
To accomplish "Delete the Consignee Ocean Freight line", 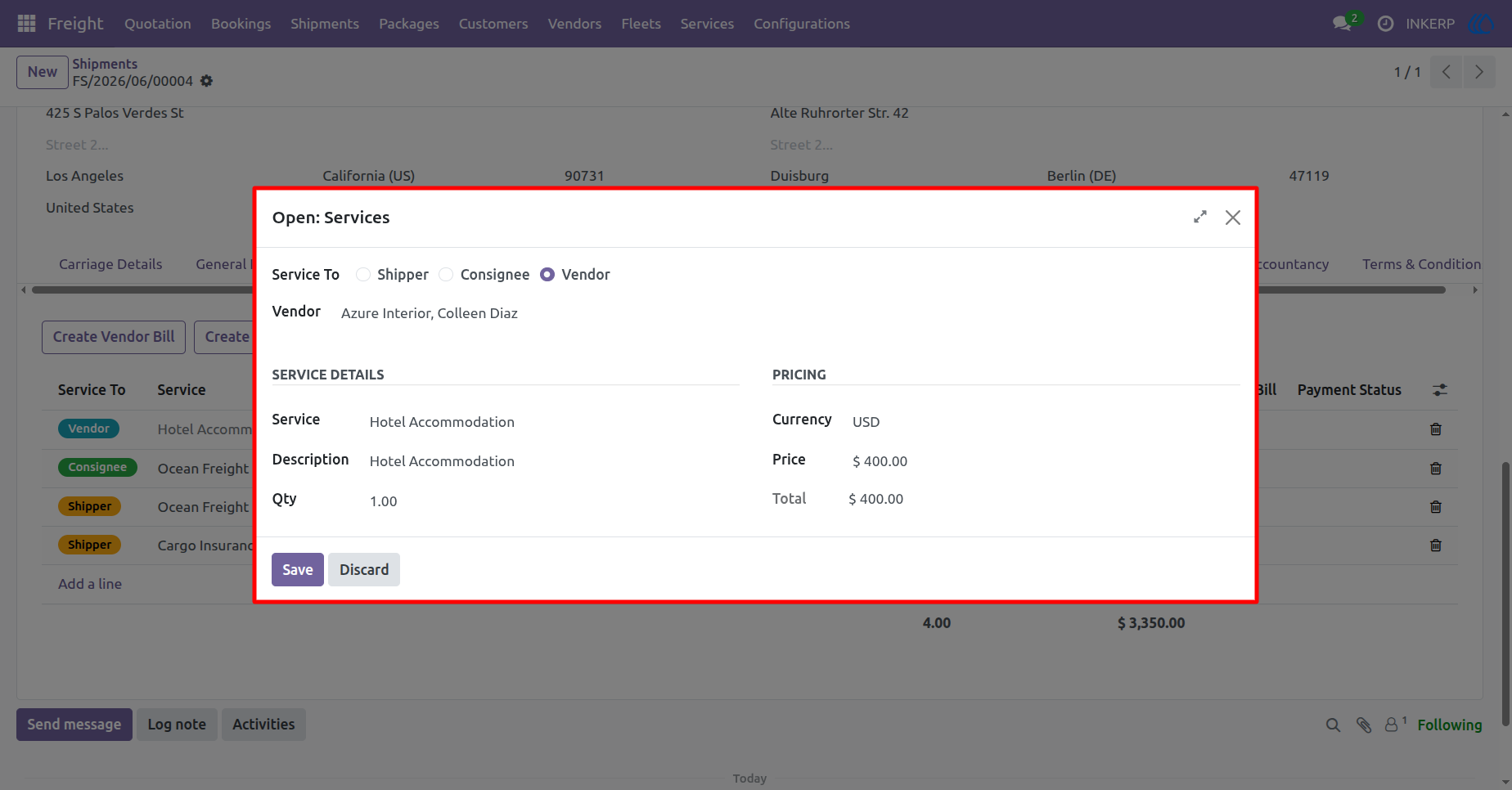I will click(x=1436, y=469).
